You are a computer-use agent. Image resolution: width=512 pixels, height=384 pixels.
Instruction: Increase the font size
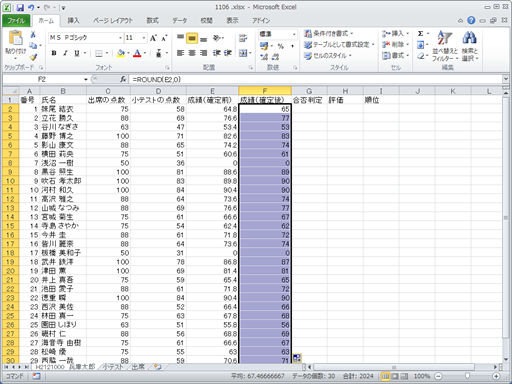[x=153, y=38]
